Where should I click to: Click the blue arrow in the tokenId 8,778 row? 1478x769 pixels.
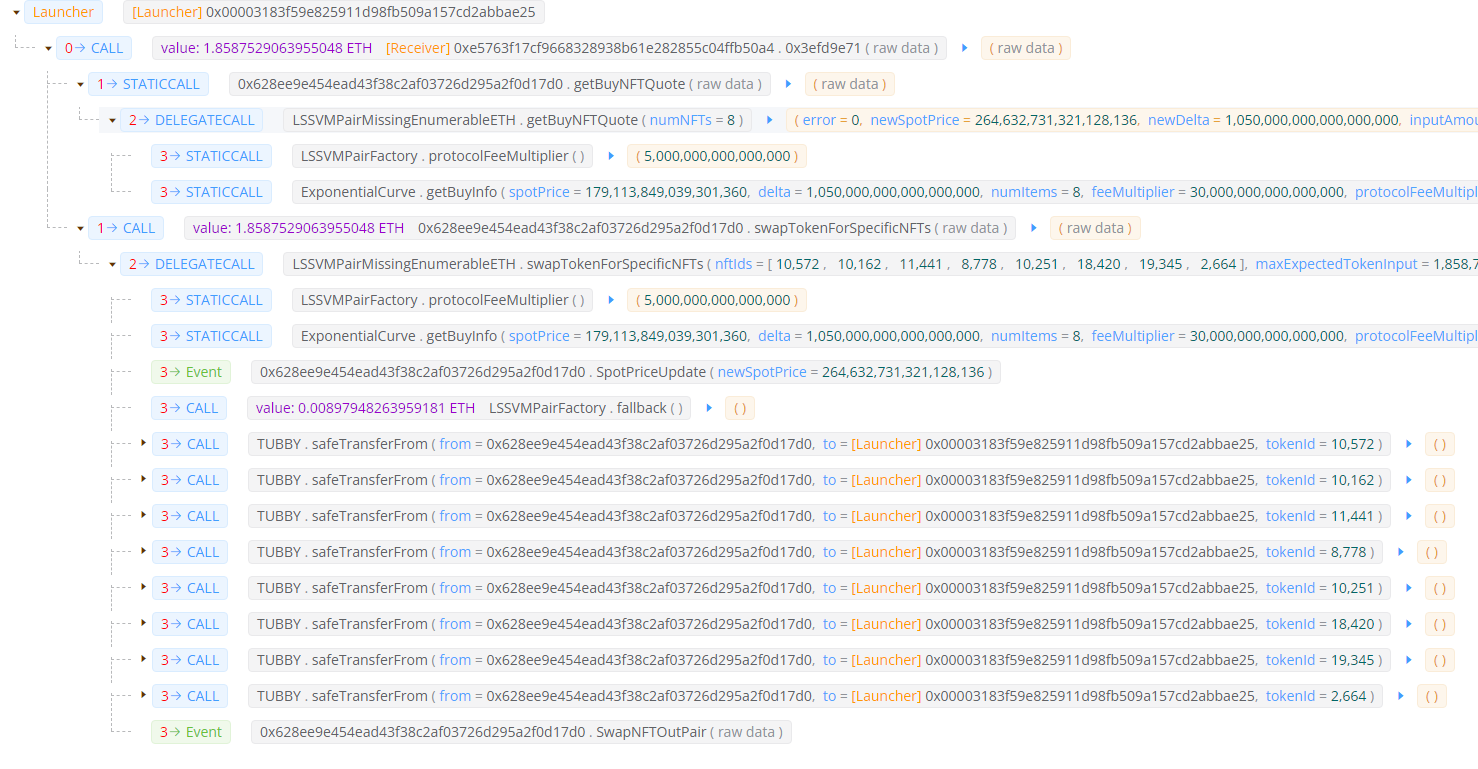[x=1400, y=552]
